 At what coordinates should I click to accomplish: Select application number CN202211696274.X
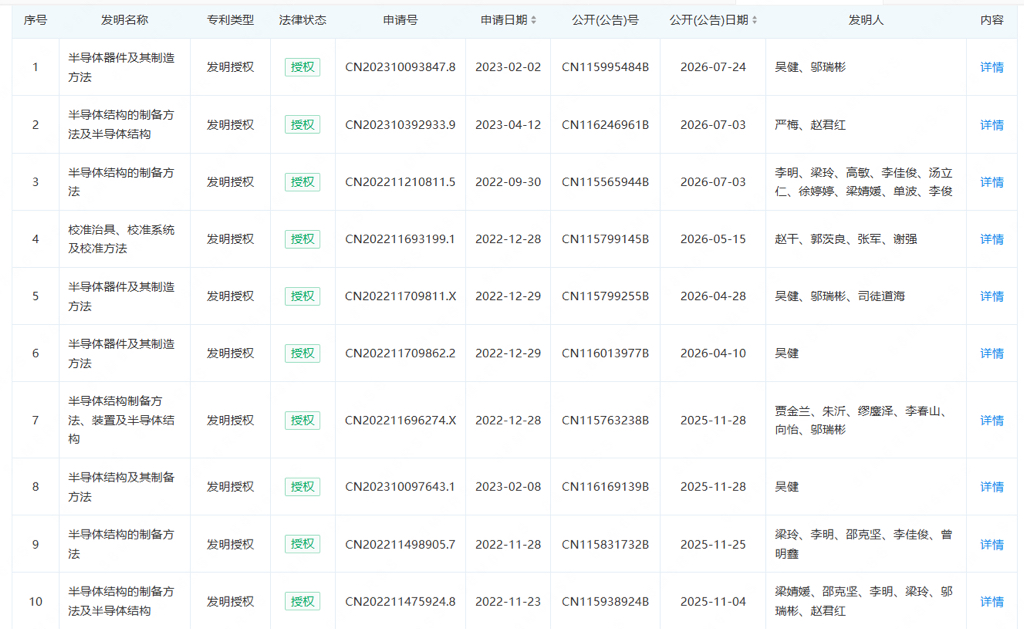(x=400, y=421)
